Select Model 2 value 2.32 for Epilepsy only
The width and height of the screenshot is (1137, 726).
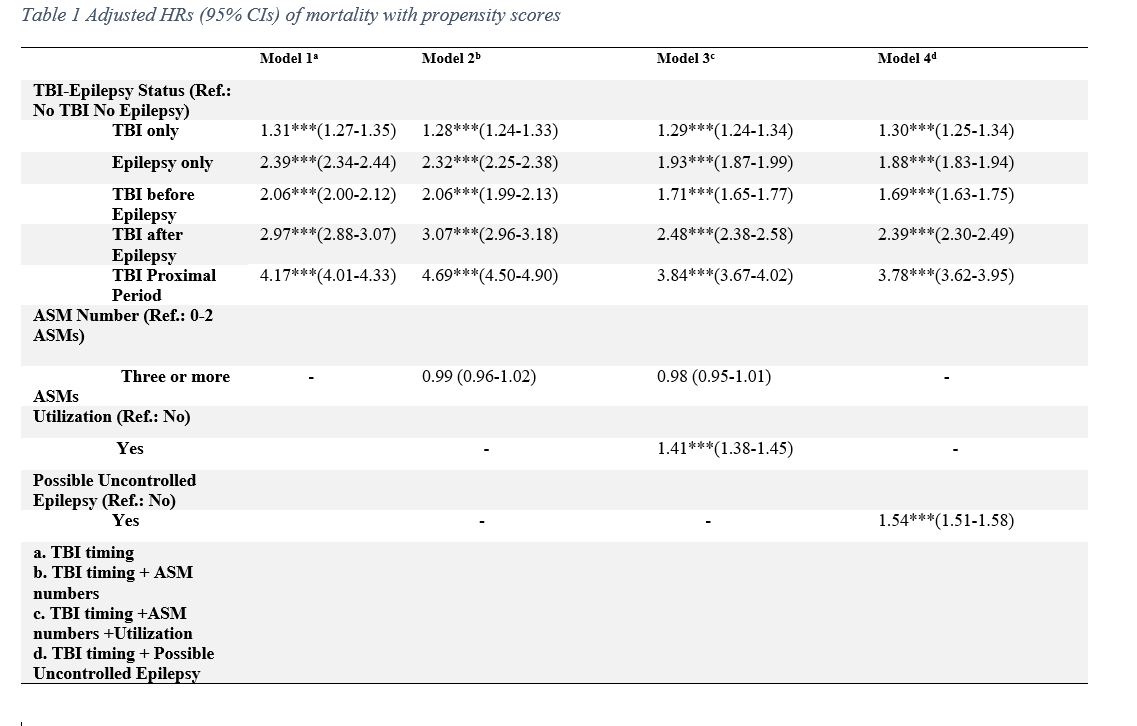(x=490, y=163)
